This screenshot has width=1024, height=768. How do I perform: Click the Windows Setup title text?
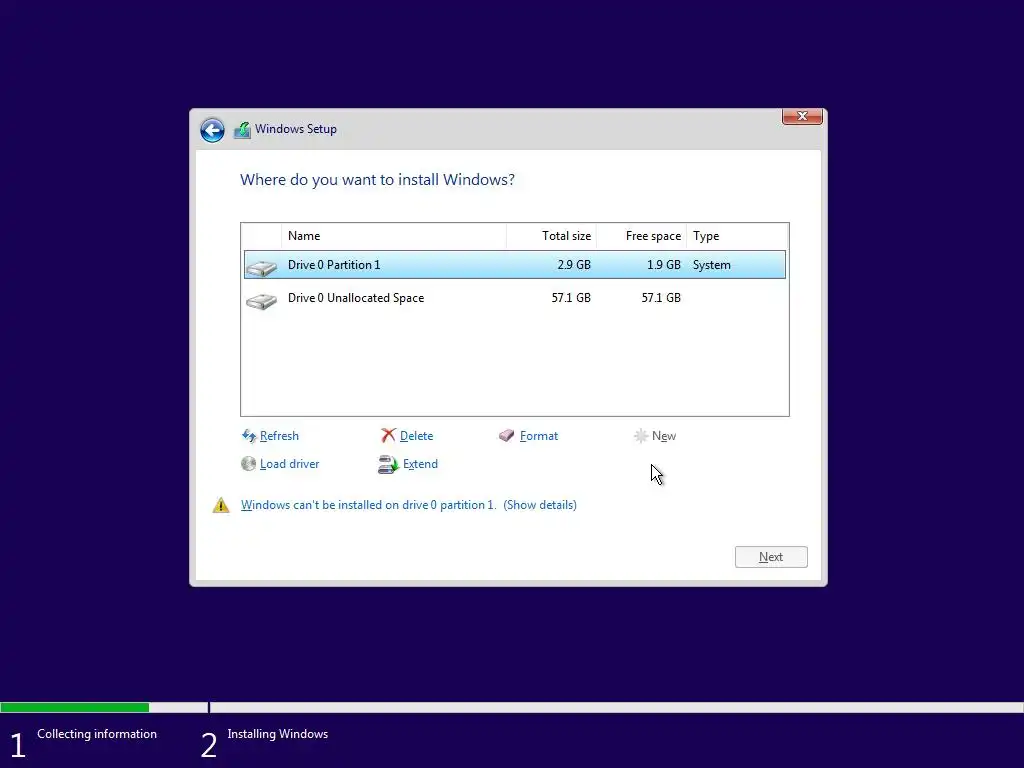pyautogui.click(x=296, y=129)
